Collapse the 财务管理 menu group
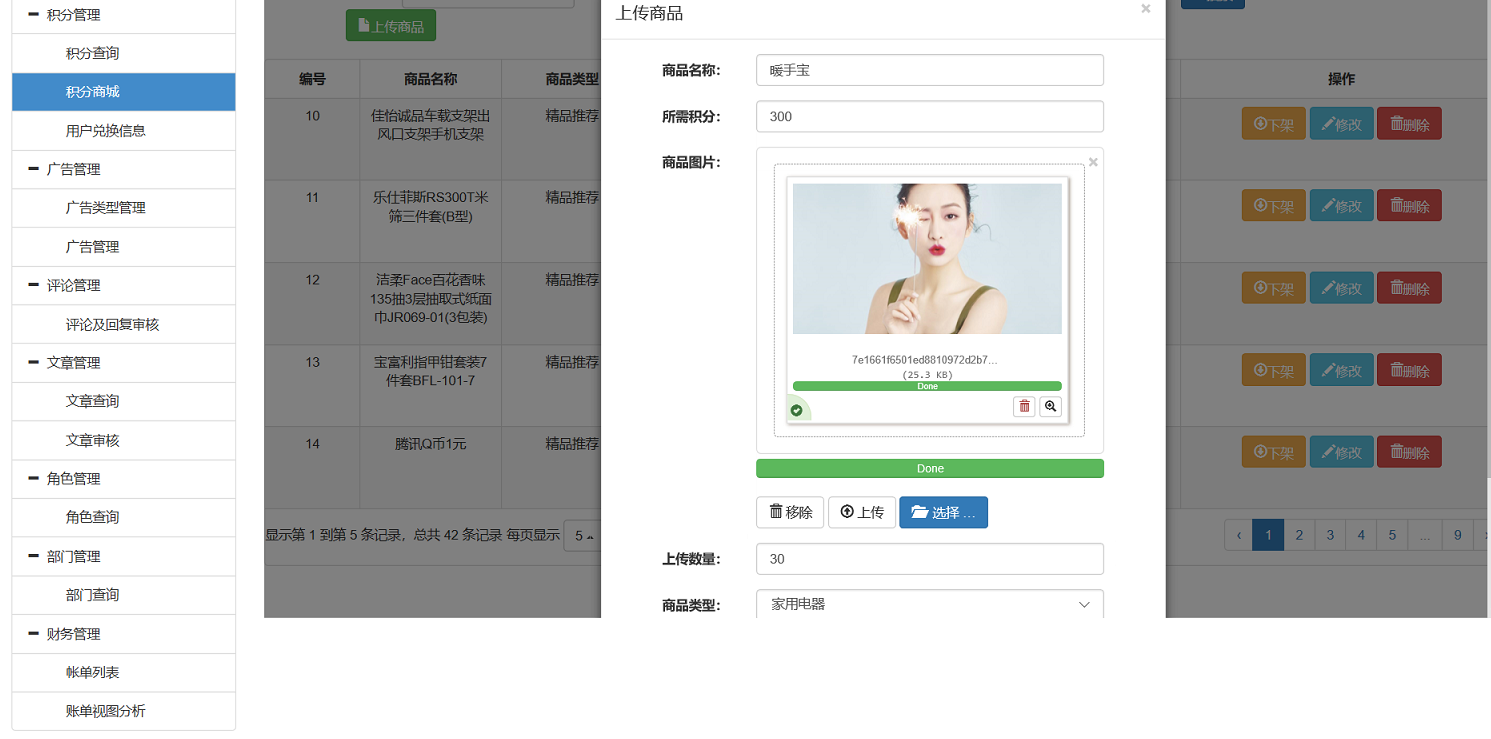The height and width of the screenshot is (739, 1491). [x=34, y=634]
